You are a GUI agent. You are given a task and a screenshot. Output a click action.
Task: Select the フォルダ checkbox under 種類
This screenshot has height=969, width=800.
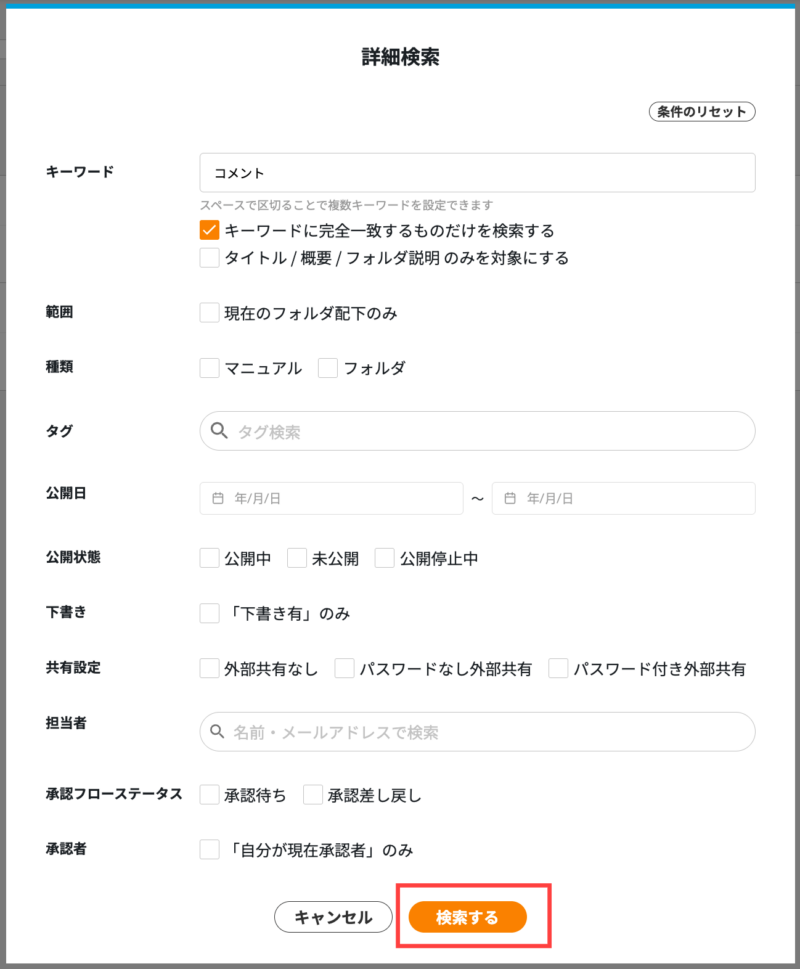click(327, 367)
